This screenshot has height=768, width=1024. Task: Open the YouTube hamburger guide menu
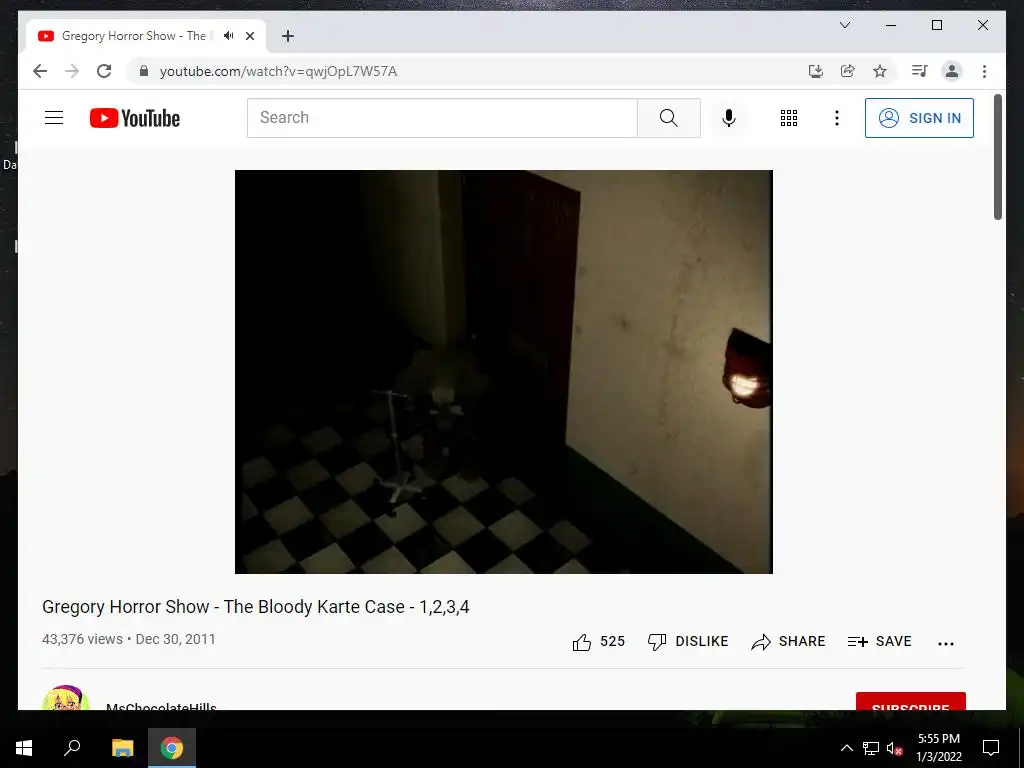54,118
